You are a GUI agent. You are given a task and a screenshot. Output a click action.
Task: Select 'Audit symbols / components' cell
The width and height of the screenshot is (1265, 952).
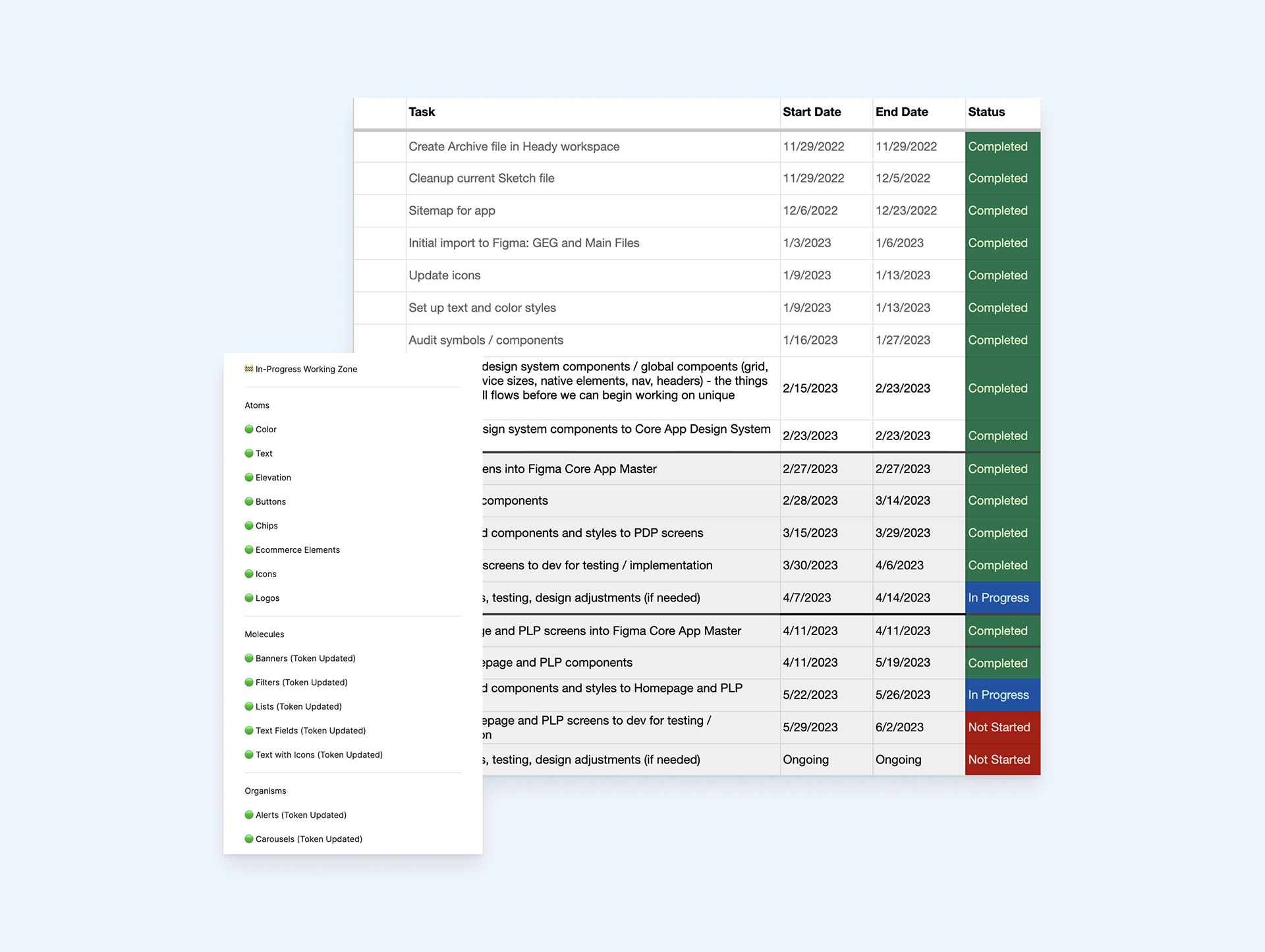point(593,340)
